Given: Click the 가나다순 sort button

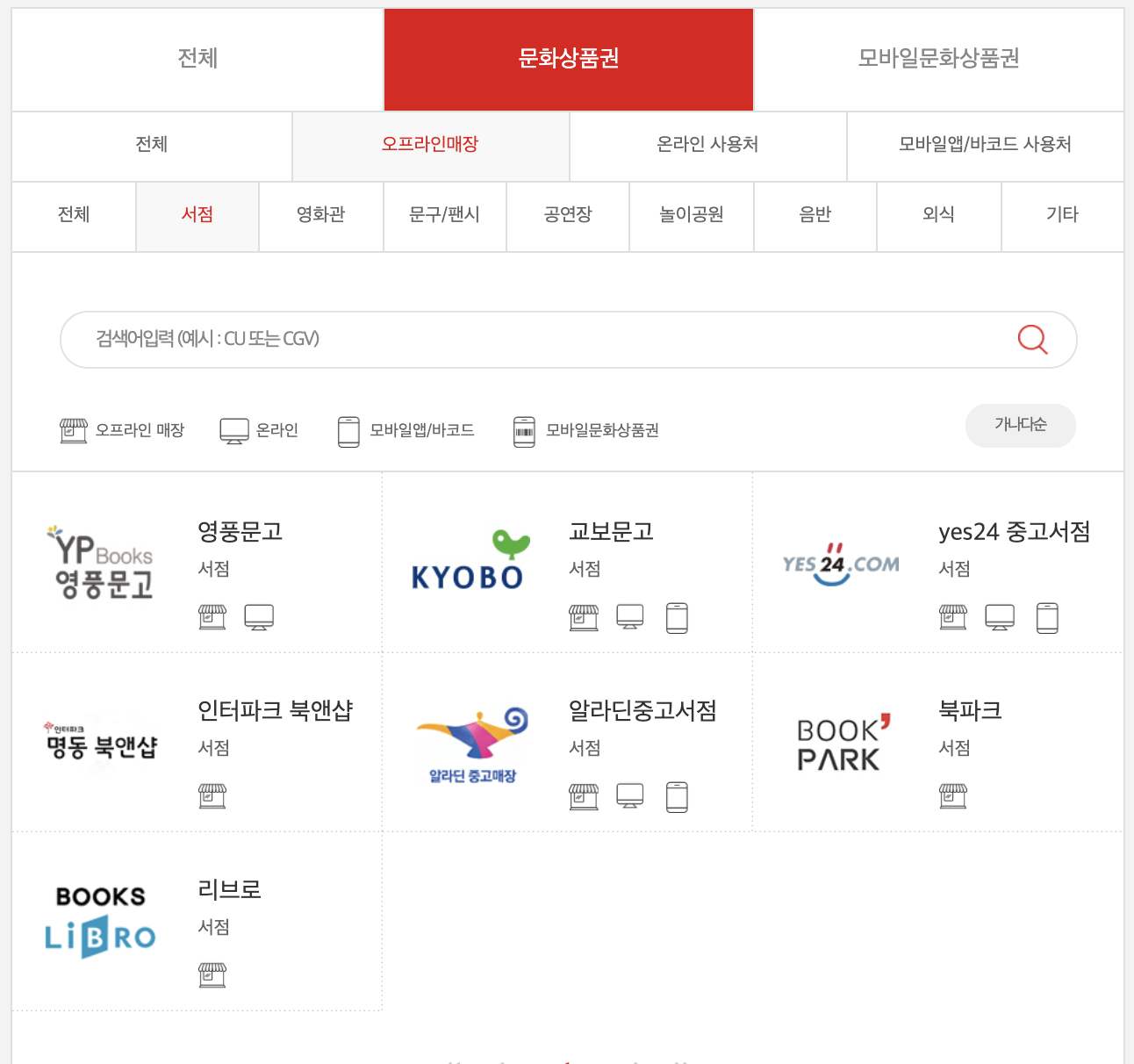Looking at the screenshot, I should tap(1020, 425).
